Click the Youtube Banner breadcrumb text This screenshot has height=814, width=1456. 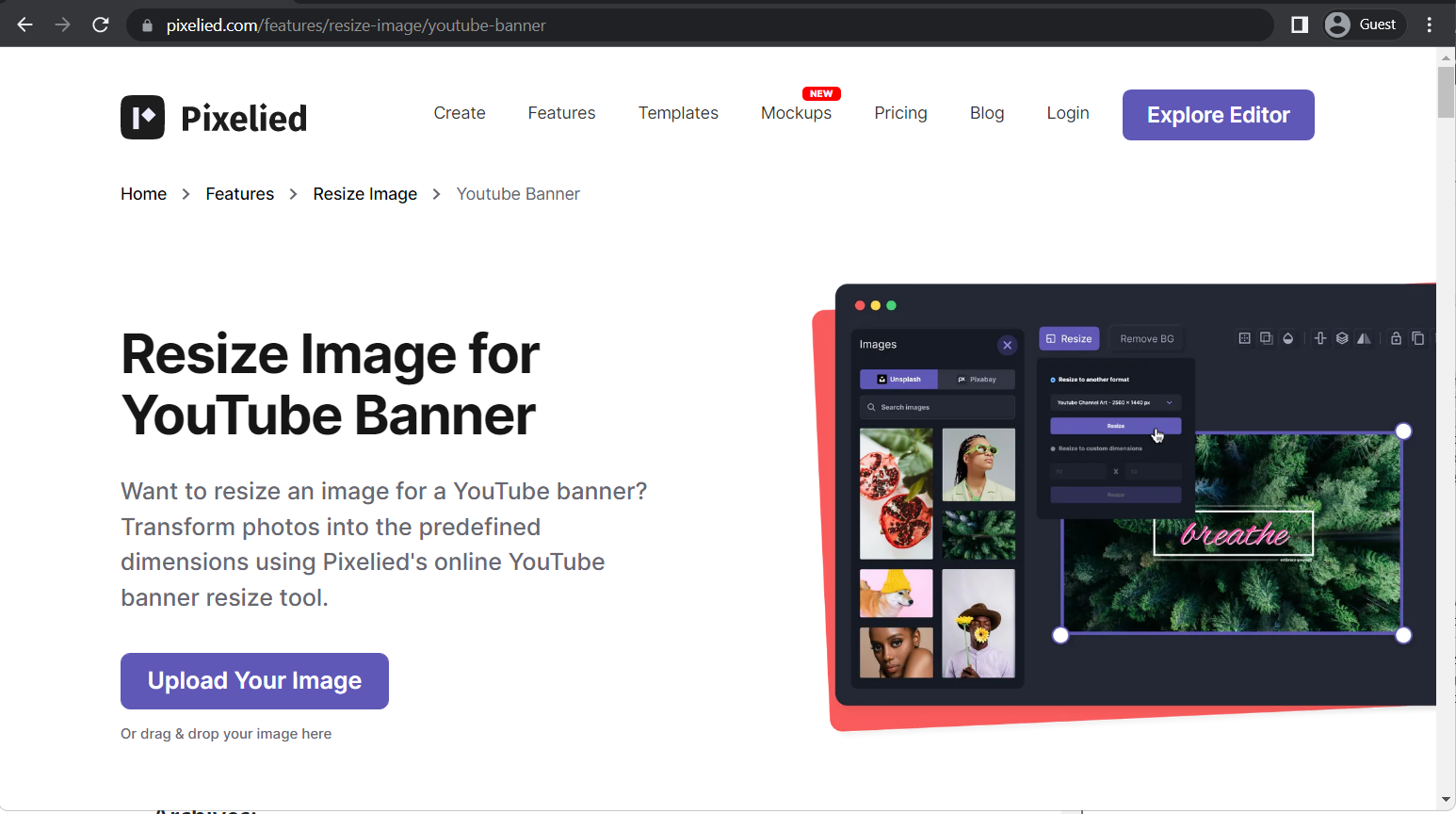518,194
